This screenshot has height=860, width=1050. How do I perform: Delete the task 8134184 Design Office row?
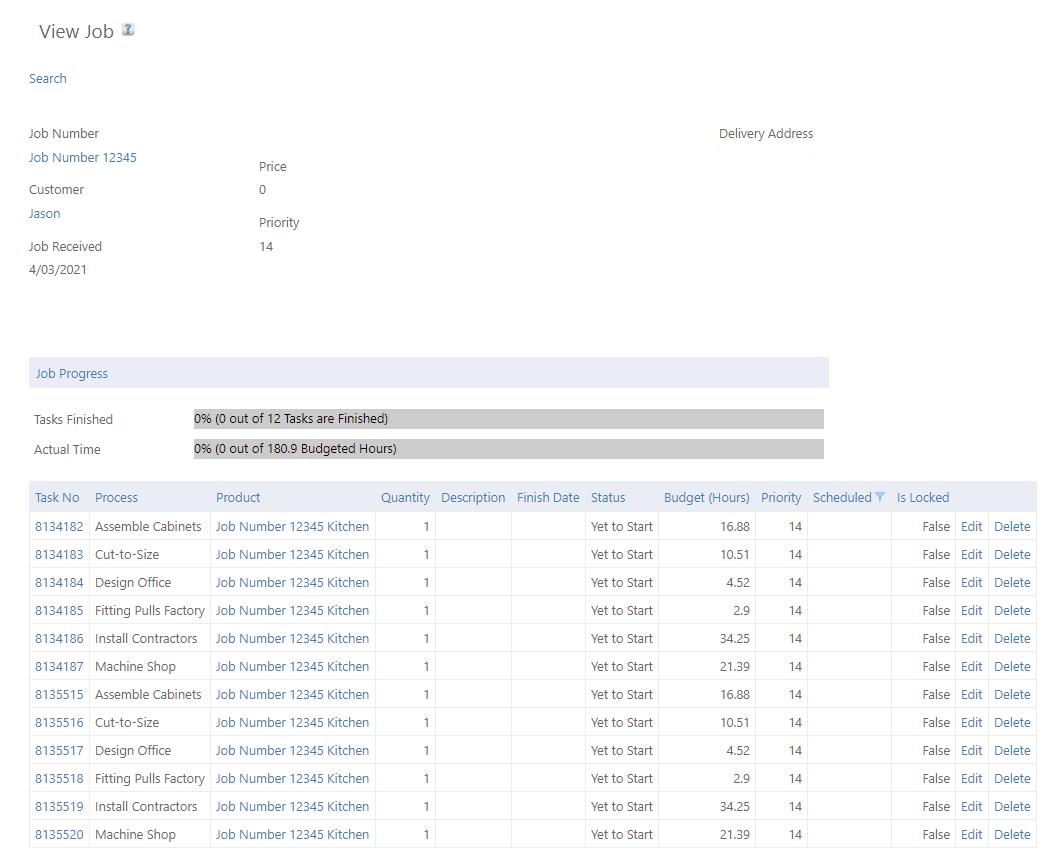pos(1012,582)
